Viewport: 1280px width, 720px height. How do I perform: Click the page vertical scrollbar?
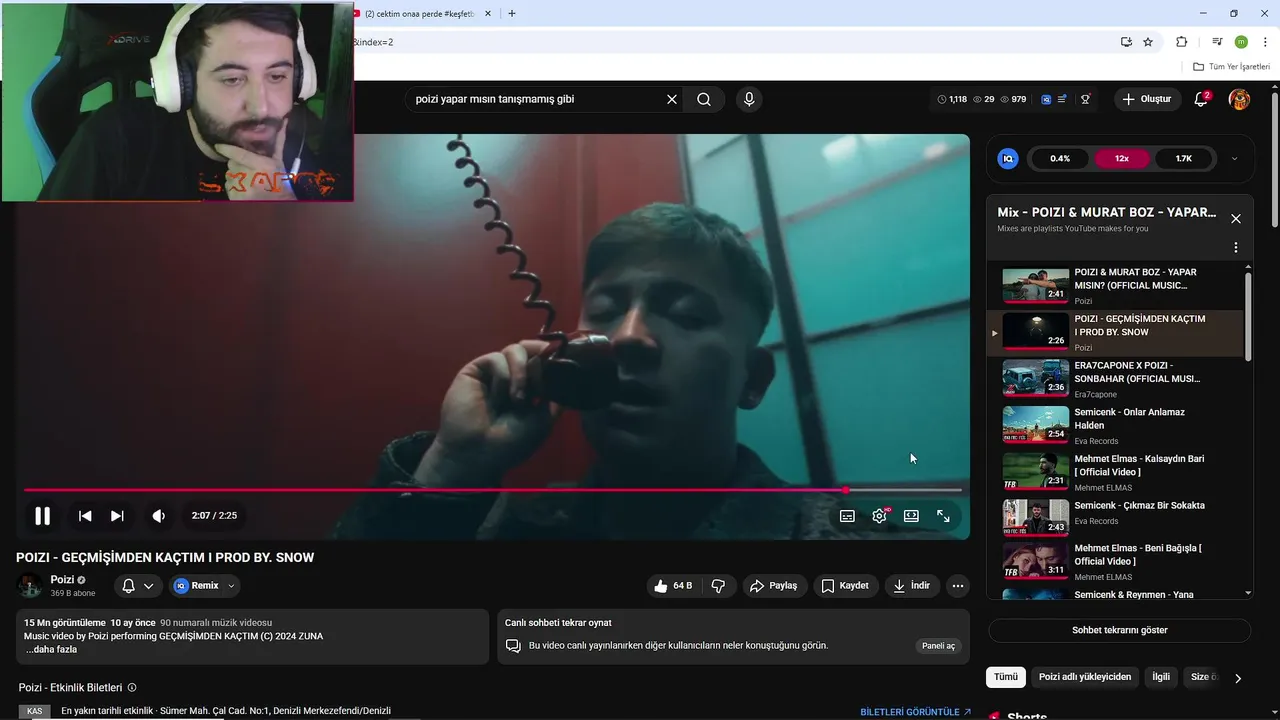[1275, 160]
